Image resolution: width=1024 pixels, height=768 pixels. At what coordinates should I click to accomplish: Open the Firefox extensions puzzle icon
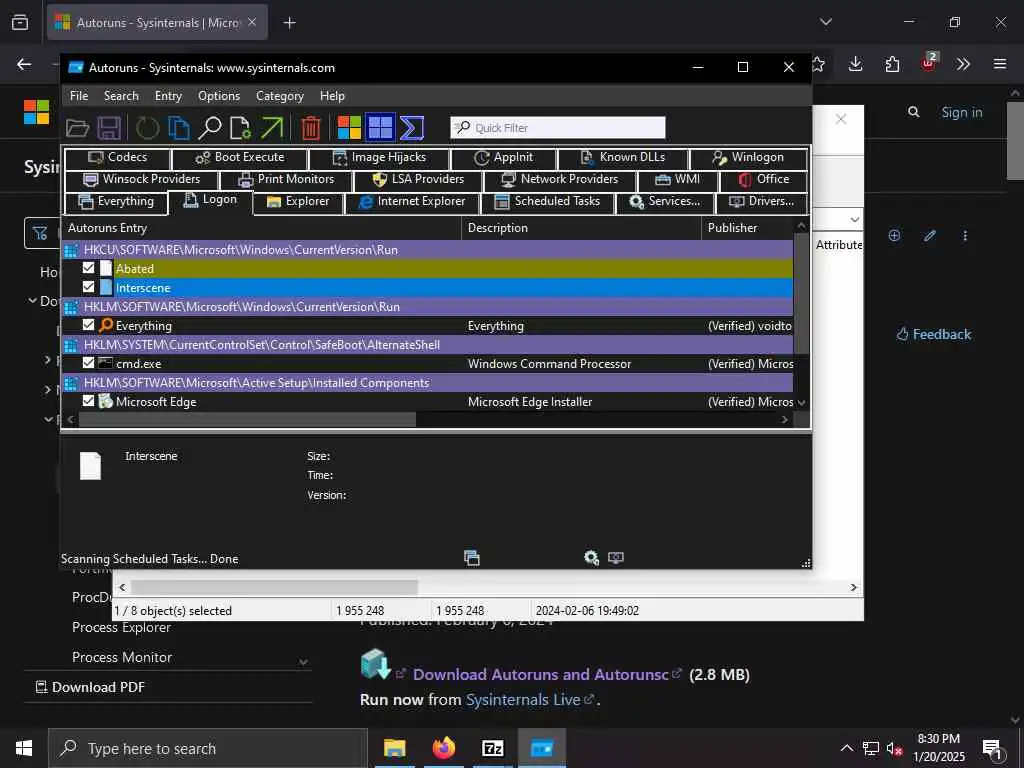[892, 64]
